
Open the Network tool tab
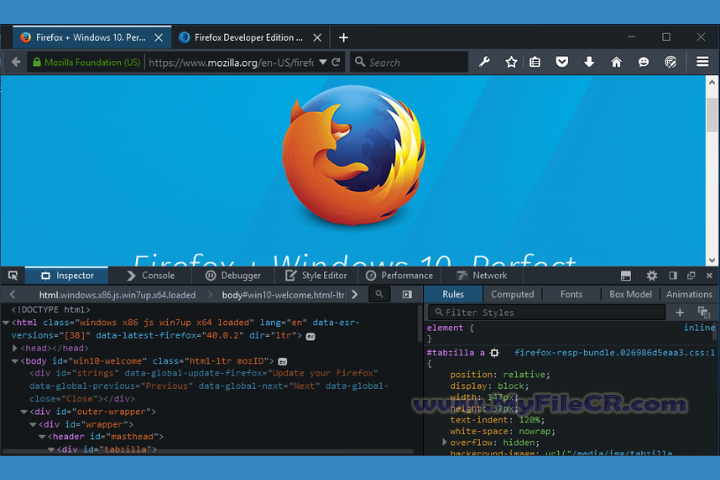click(x=482, y=276)
